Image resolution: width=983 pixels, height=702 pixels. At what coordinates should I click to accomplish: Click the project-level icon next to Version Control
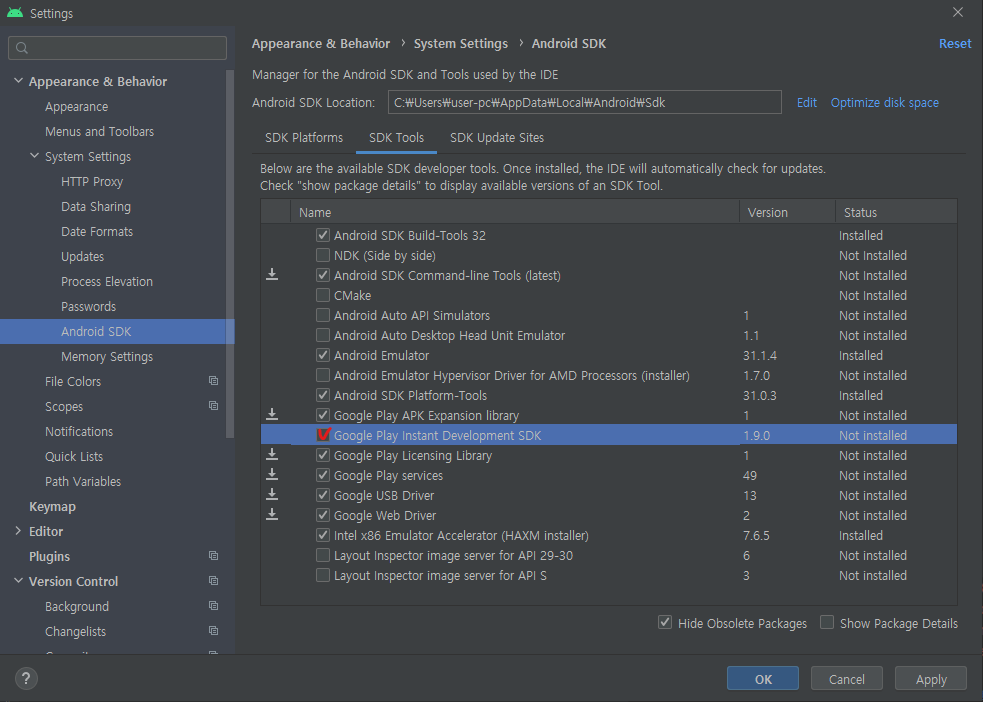tap(213, 581)
